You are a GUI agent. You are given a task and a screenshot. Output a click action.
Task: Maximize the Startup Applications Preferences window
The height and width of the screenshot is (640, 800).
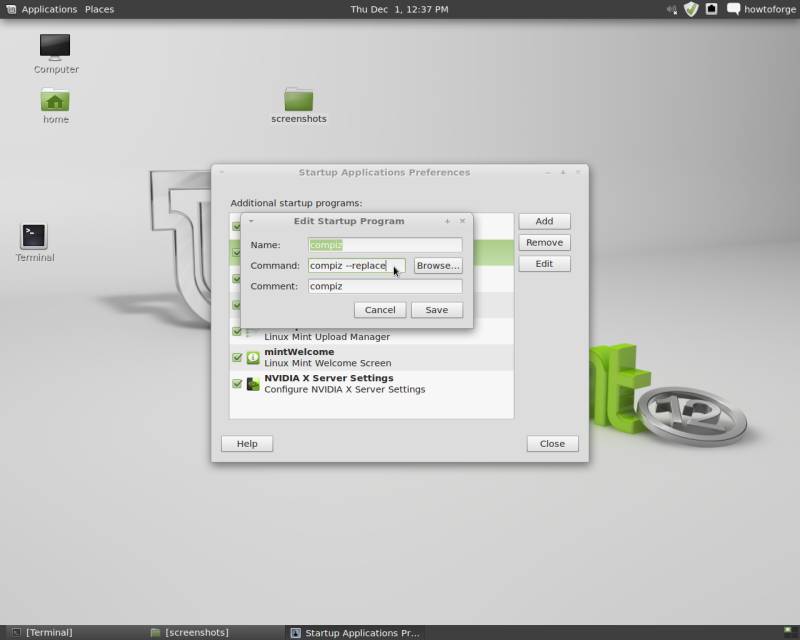[x=563, y=173]
